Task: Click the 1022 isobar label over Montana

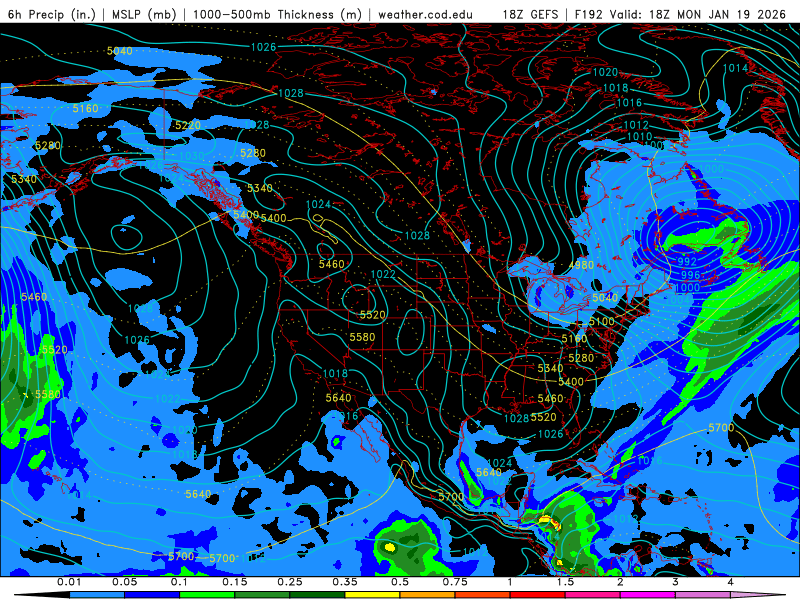Action: point(383,274)
